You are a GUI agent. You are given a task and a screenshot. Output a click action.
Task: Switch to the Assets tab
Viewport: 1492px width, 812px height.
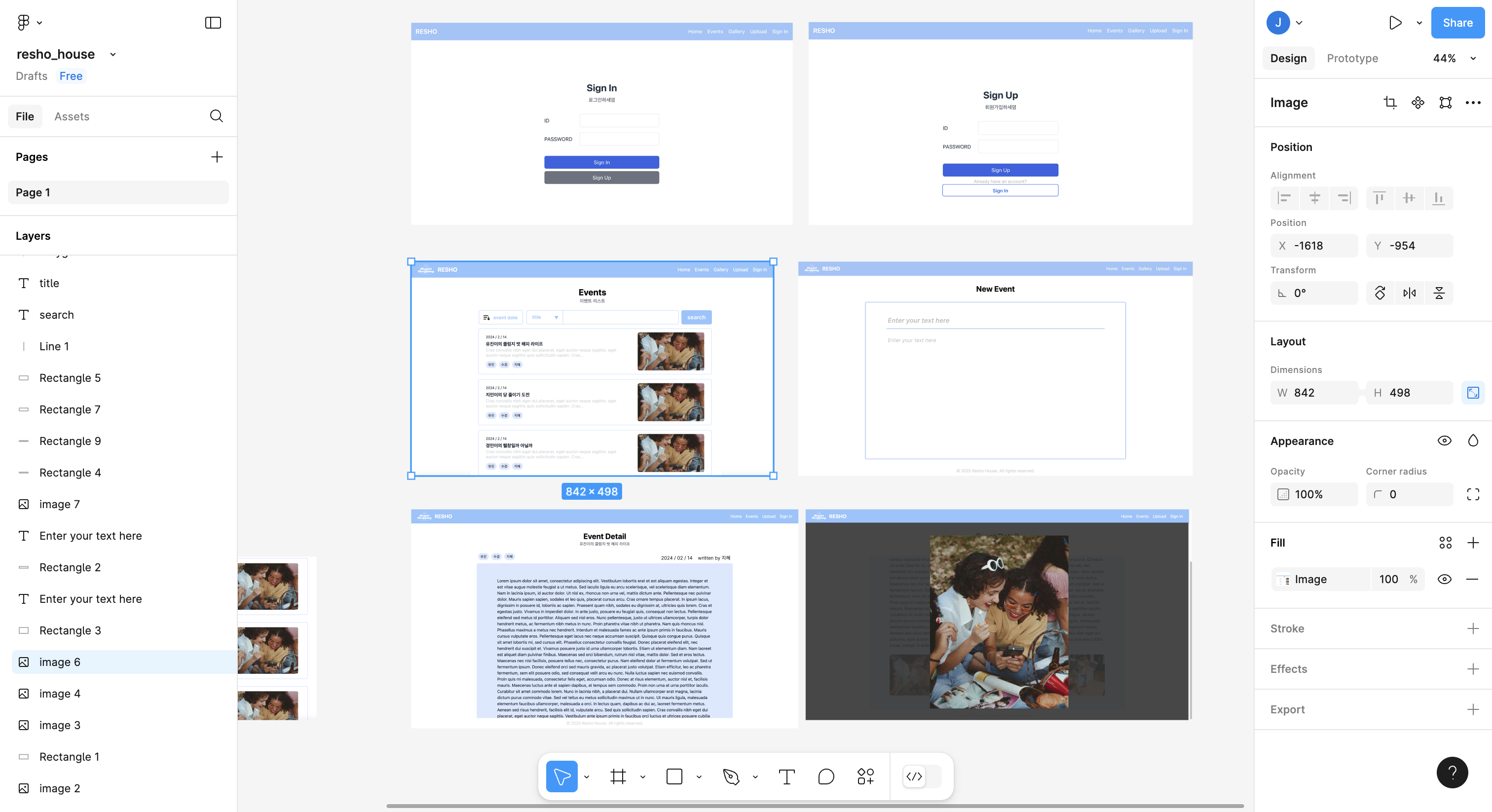coord(72,116)
